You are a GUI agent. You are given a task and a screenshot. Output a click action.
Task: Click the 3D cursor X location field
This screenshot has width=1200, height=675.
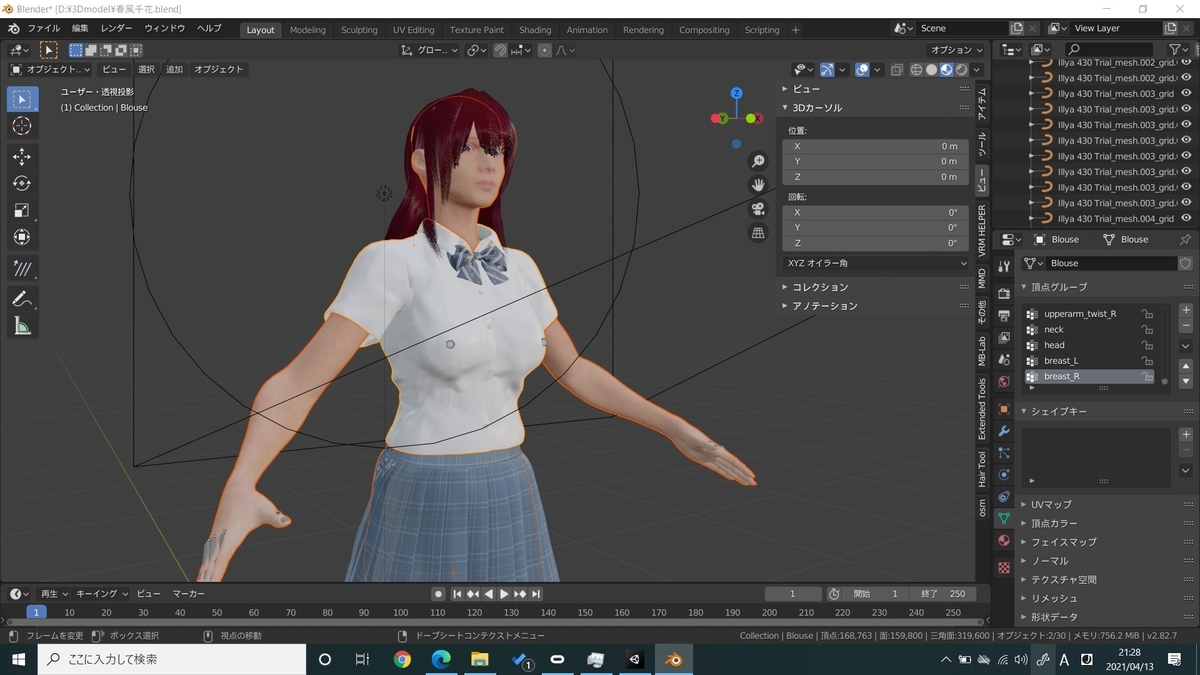[x=875, y=146]
